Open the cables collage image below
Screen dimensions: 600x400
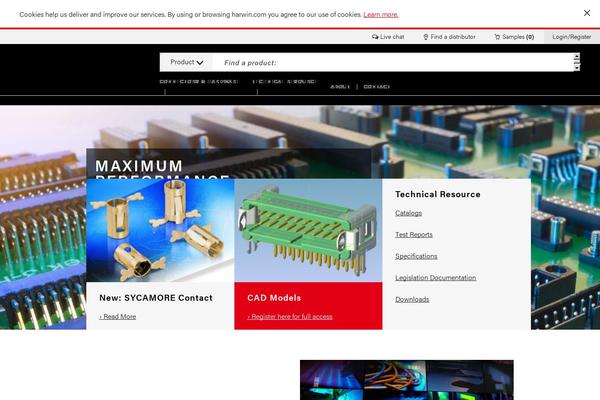tap(407, 380)
